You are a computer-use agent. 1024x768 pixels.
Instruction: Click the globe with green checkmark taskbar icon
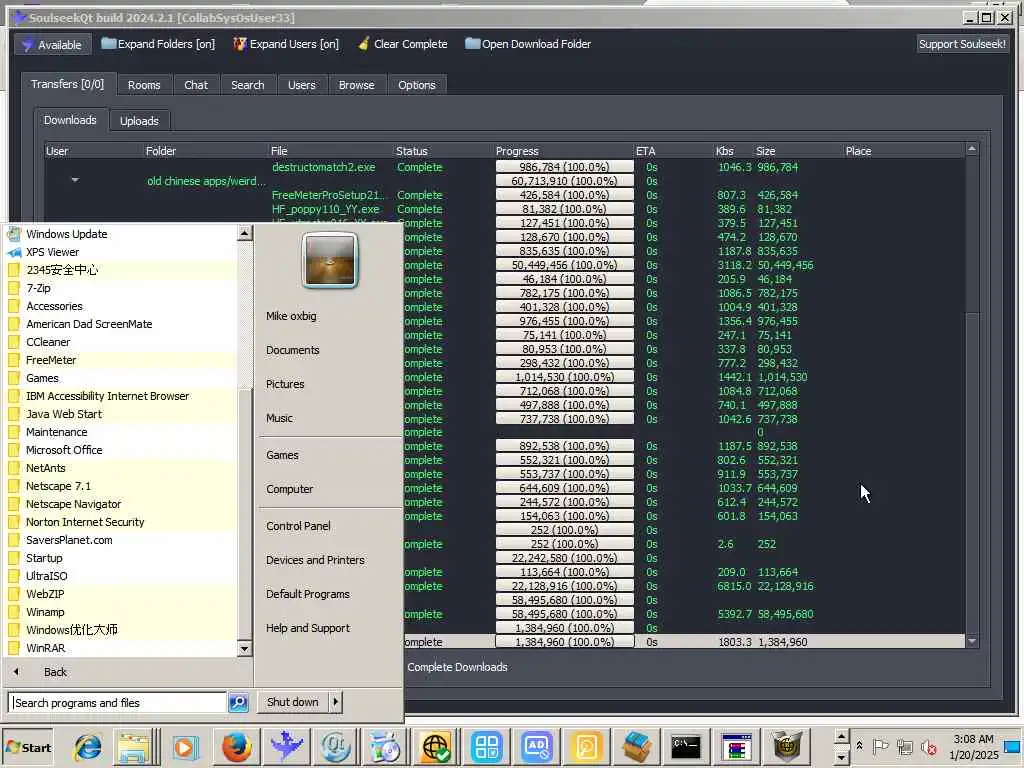[x=435, y=746]
